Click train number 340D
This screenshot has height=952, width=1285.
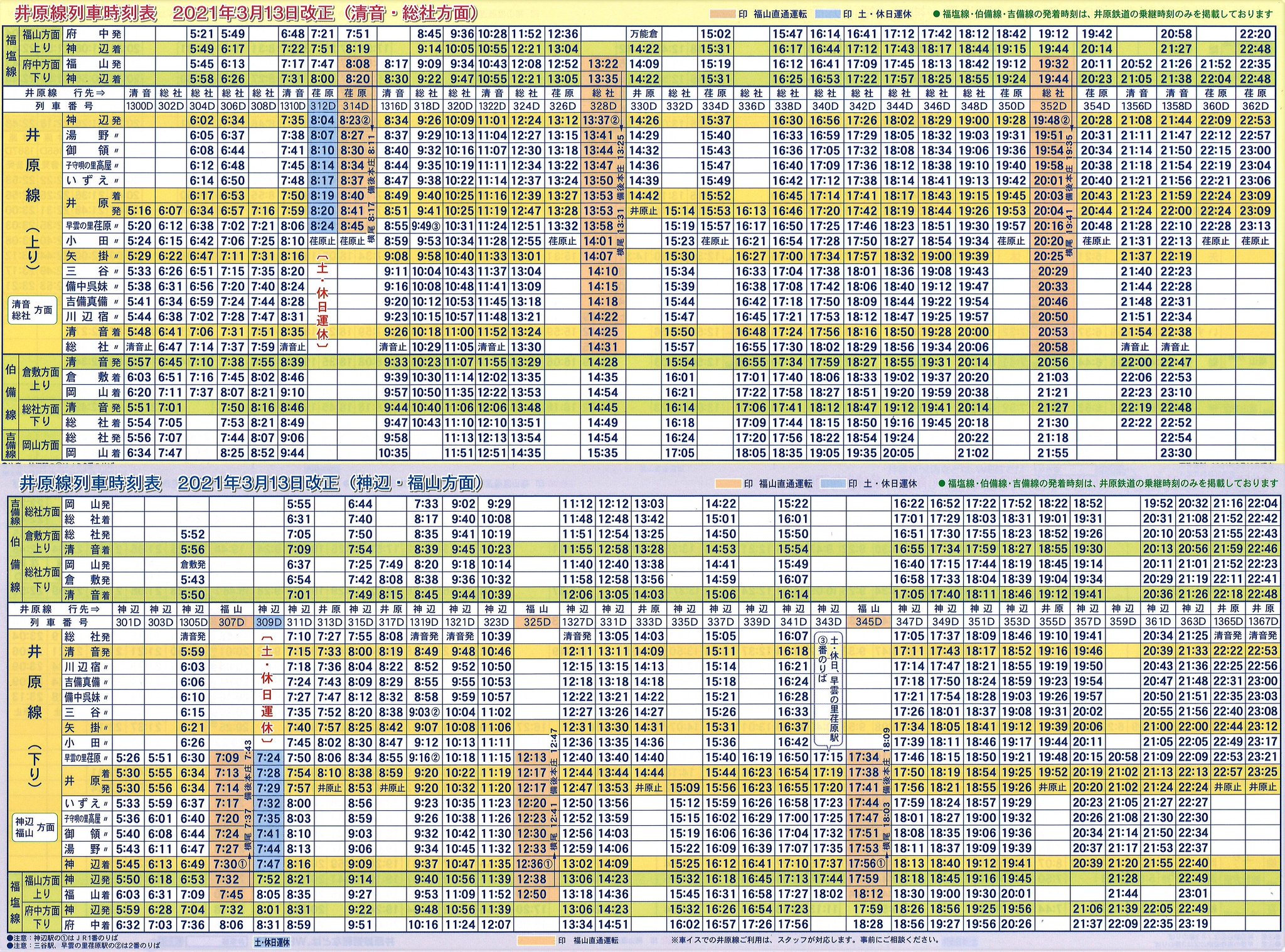click(x=825, y=107)
